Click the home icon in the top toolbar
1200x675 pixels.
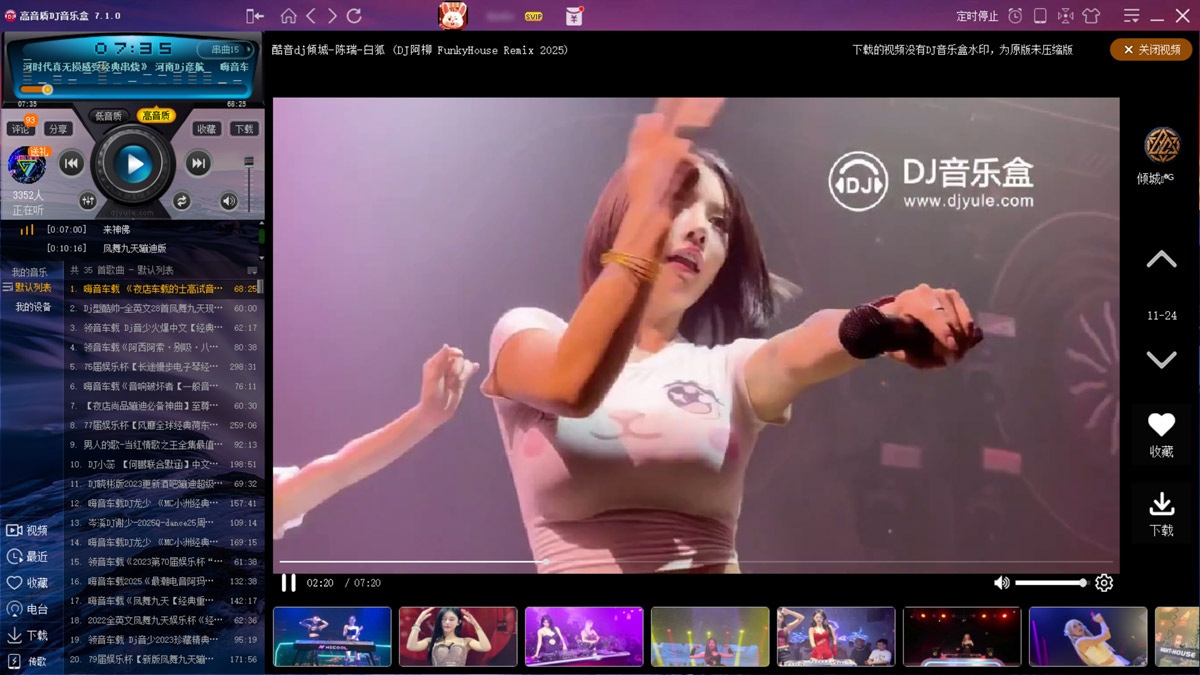(288, 16)
